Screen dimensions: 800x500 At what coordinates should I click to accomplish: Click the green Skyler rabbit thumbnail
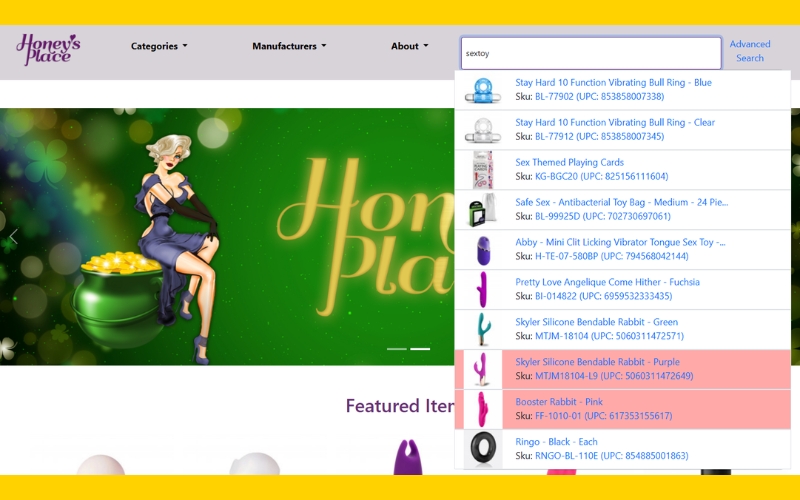click(x=483, y=329)
